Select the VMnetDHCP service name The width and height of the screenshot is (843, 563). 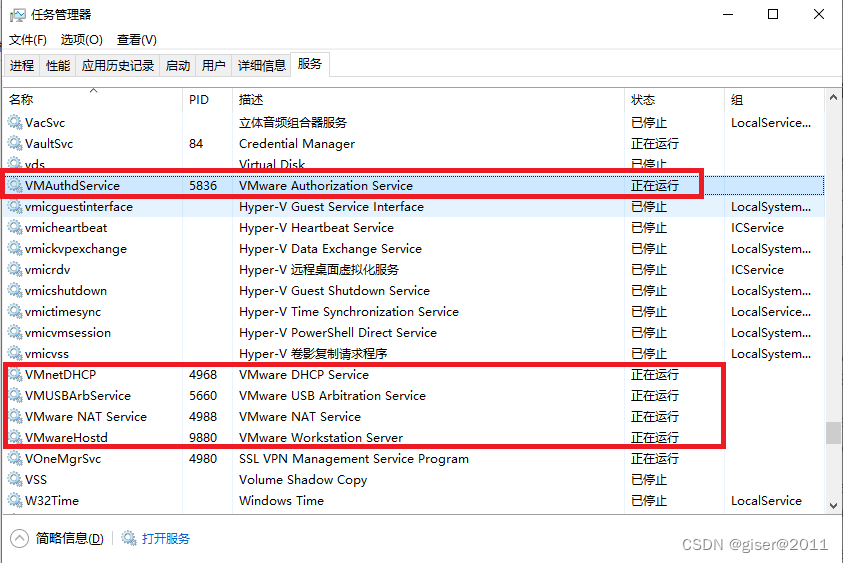click(60, 374)
